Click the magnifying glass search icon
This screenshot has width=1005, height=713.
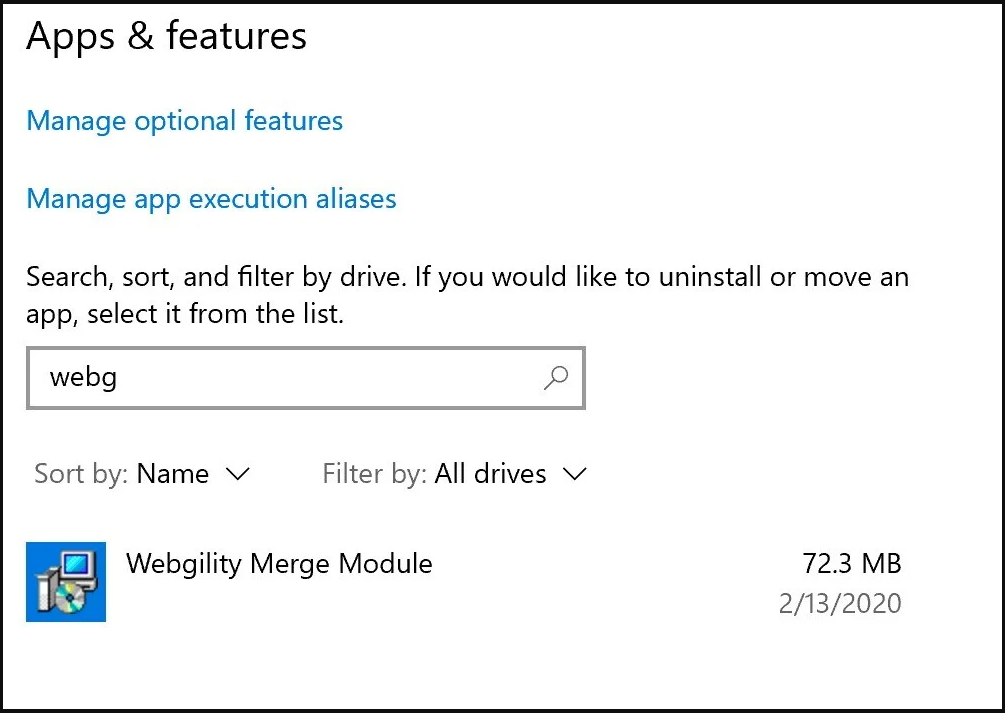coord(555,377)
